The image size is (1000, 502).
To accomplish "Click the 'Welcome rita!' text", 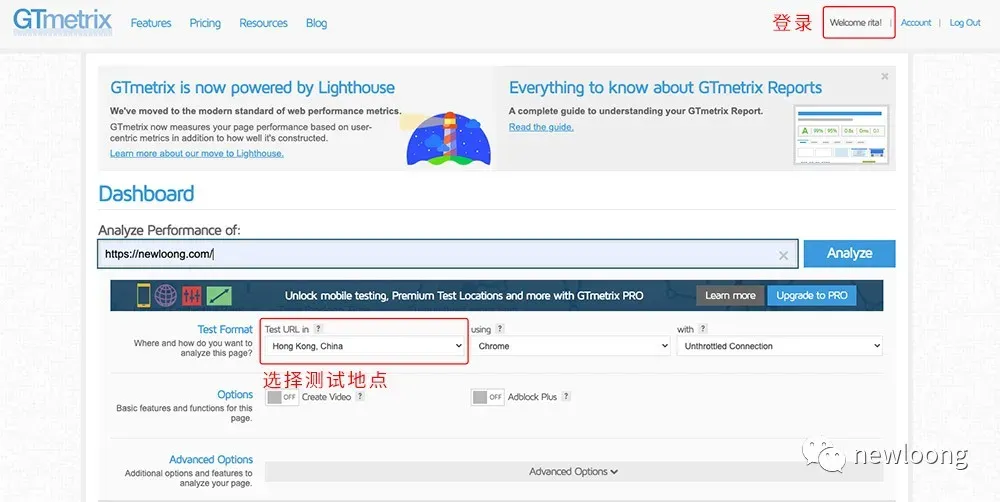I will (856, 22).
